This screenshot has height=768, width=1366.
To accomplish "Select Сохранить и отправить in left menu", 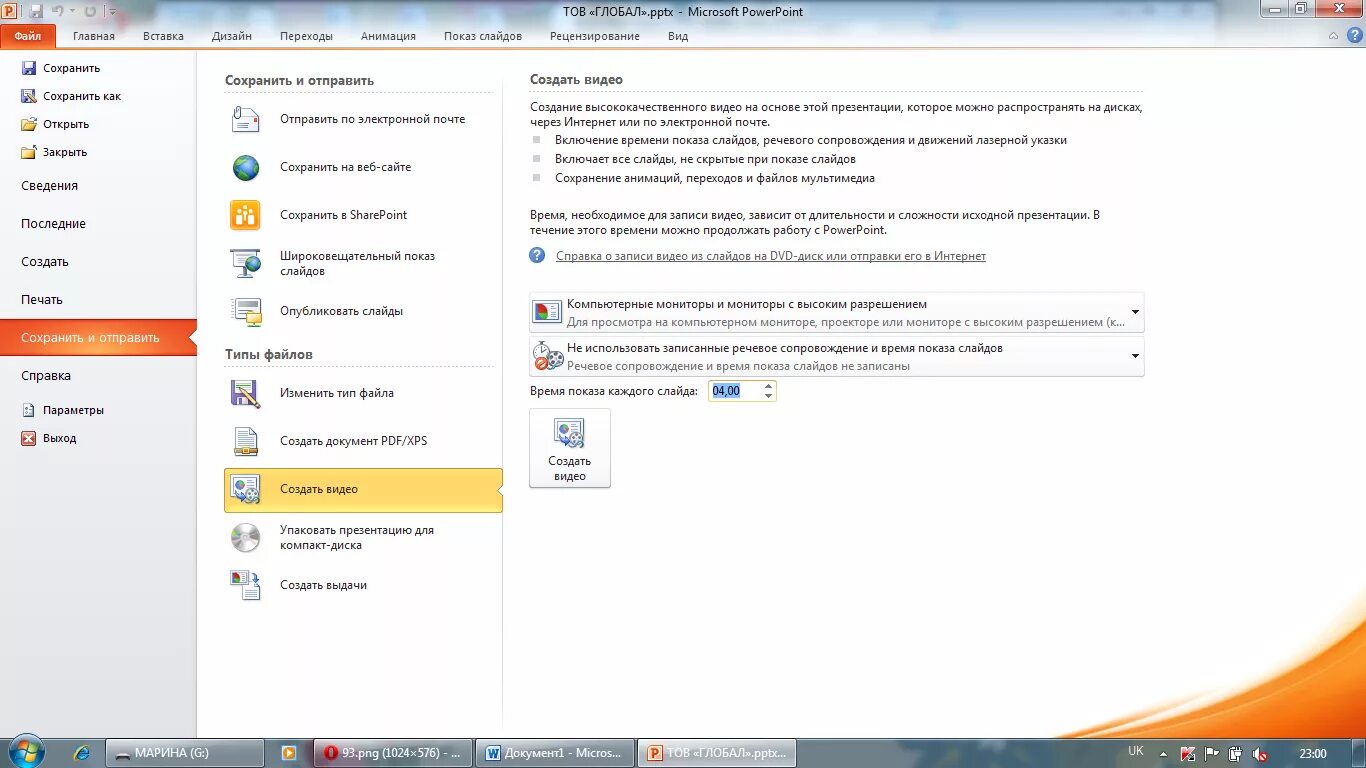I will click(x=98, y=338).
